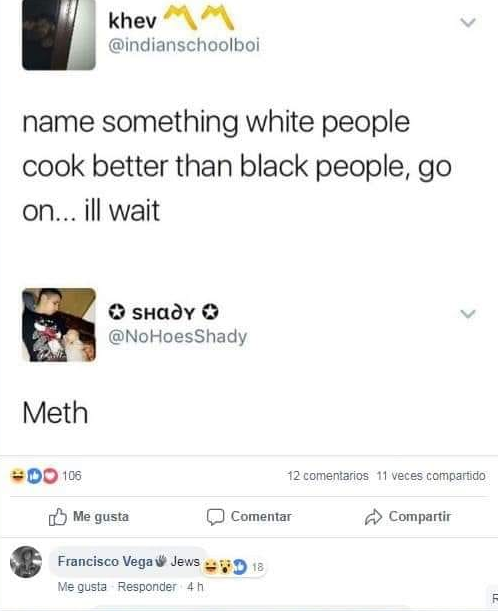Open SHADY's profile picture
This screenshot has height=611, width=498.
[59, 325]
